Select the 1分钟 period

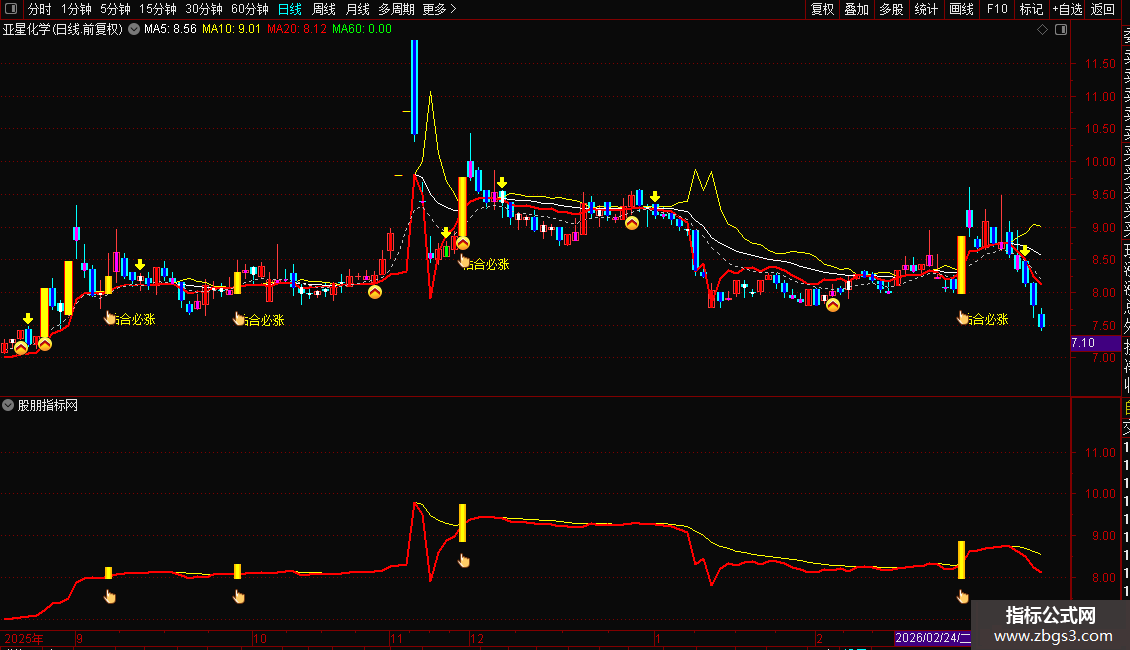tap(76, 9)
